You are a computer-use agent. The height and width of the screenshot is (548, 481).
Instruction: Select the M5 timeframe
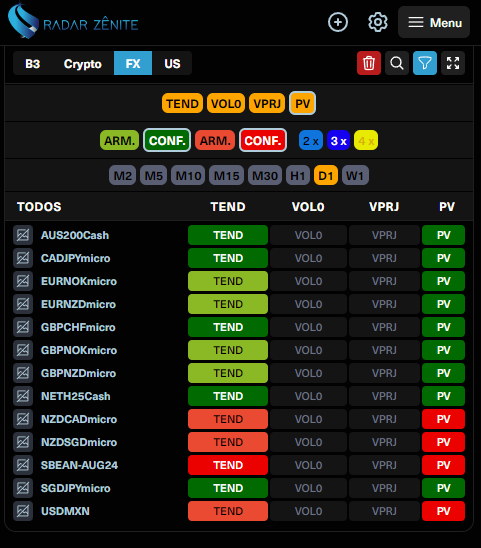(x=153, y=175)
